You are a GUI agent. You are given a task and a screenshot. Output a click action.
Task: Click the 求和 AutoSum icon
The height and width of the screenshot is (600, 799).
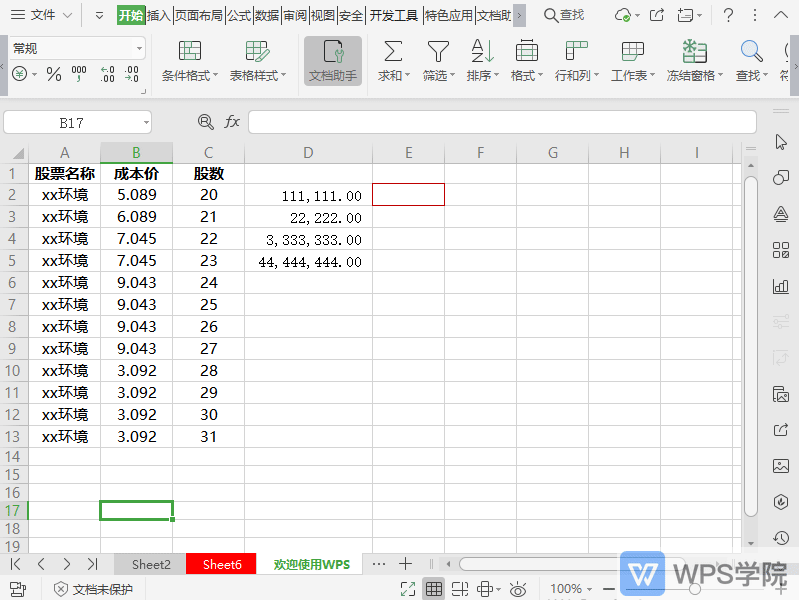point(393,52)
